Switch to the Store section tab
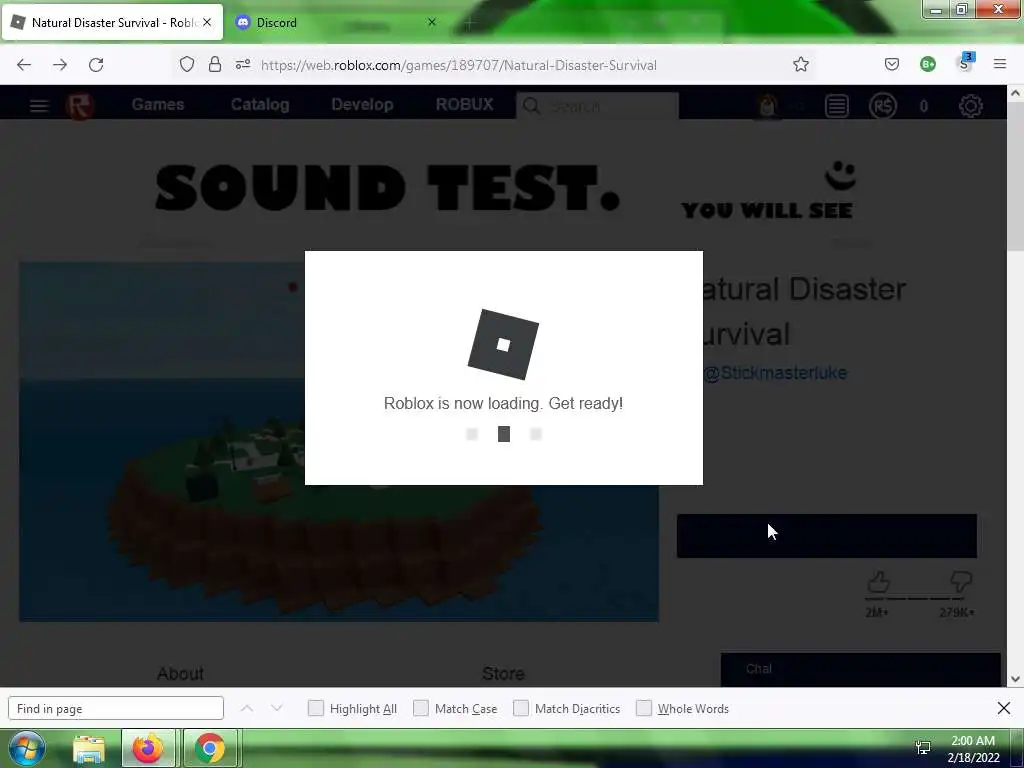Image resolution: width=1024 pixels, height=768 pixels. click(503, 673)
